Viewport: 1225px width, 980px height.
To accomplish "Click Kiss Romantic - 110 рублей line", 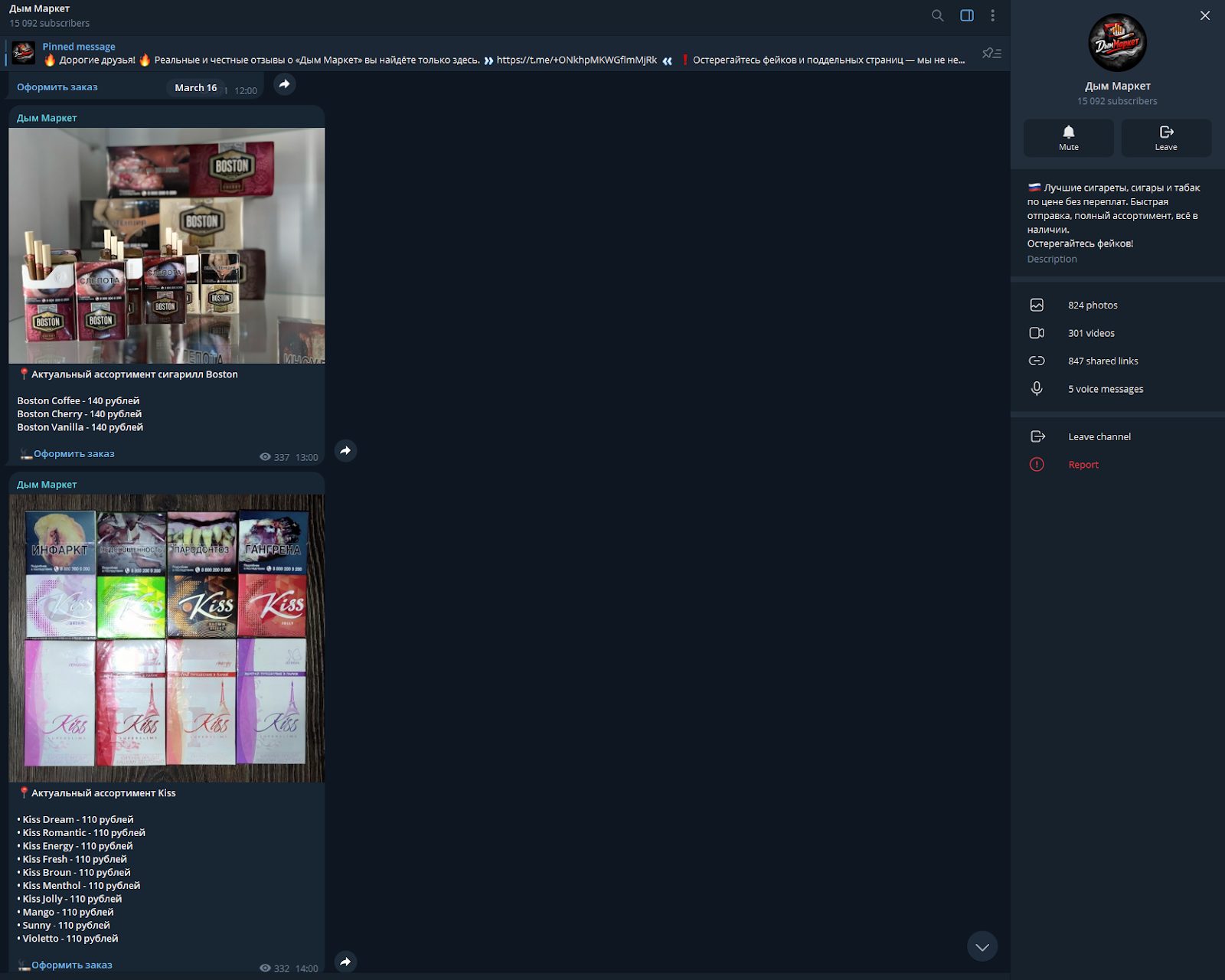I will pos(81,832).
